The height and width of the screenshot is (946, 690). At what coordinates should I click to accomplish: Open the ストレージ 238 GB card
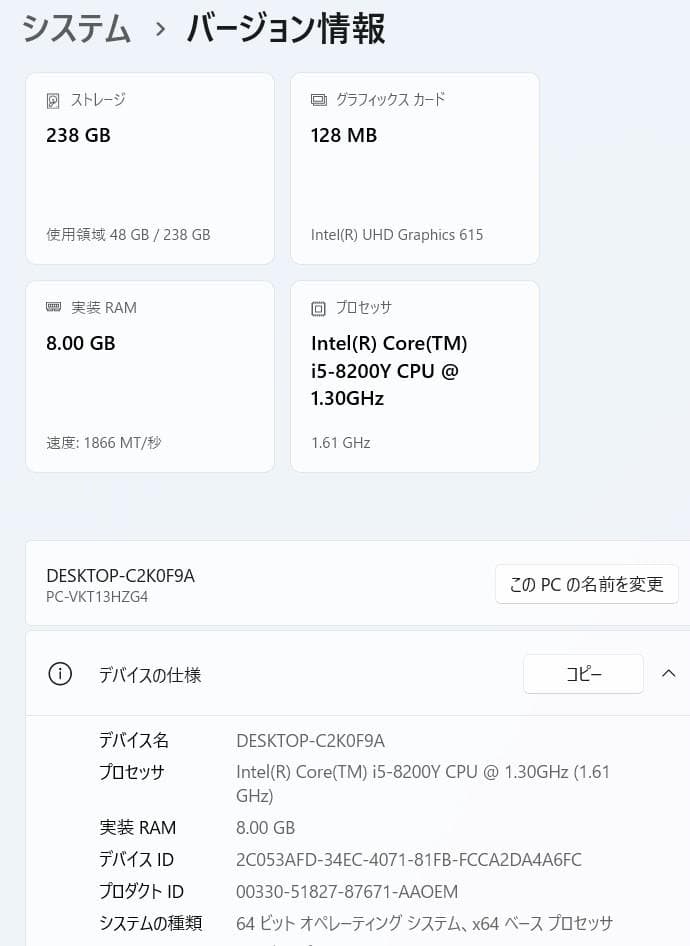tap(149, 168)
